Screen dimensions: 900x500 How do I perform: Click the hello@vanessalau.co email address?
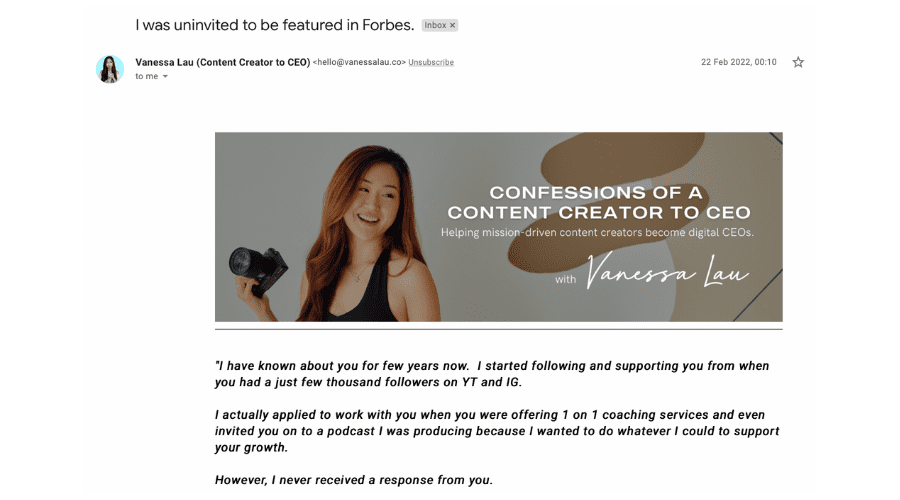360,62
